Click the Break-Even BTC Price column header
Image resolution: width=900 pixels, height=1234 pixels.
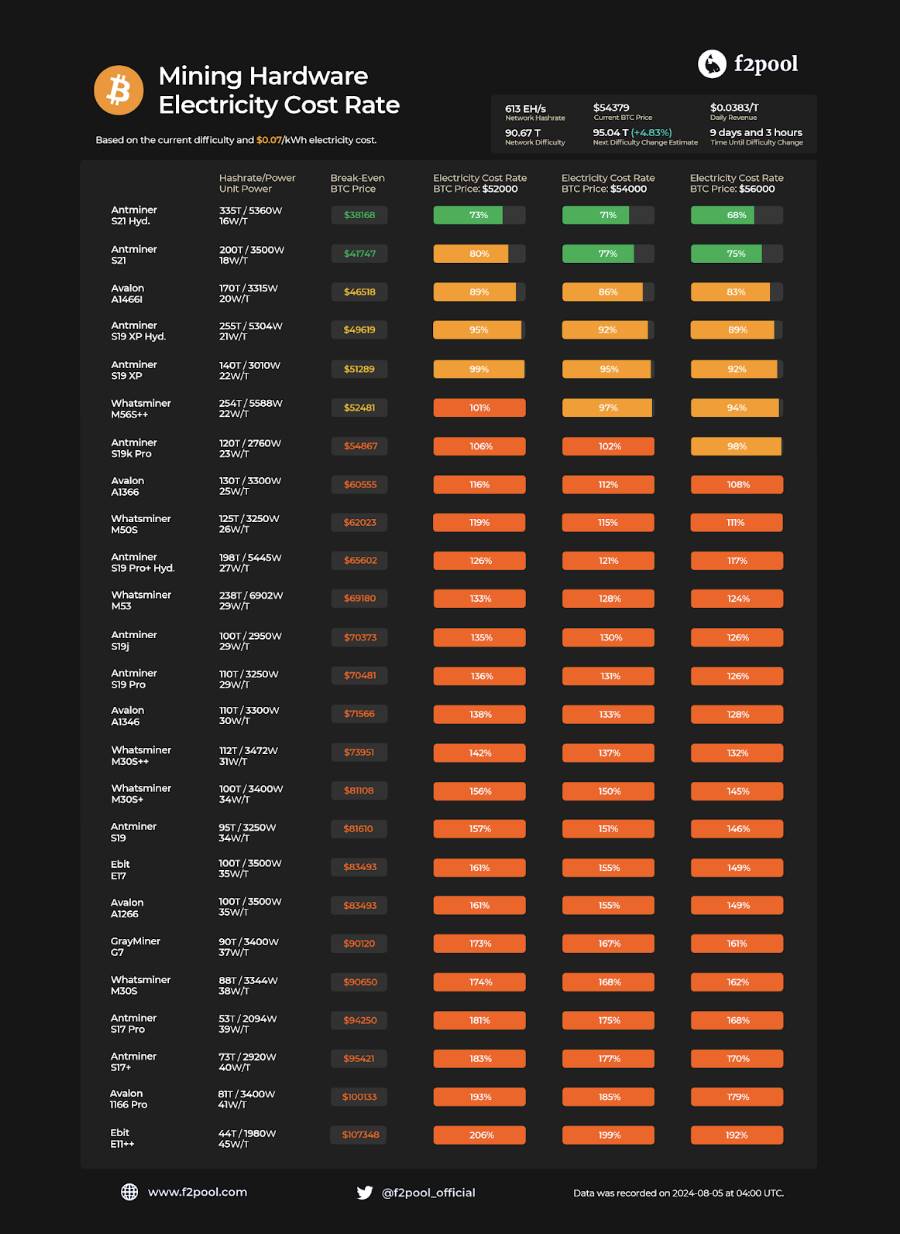(357, 183)
